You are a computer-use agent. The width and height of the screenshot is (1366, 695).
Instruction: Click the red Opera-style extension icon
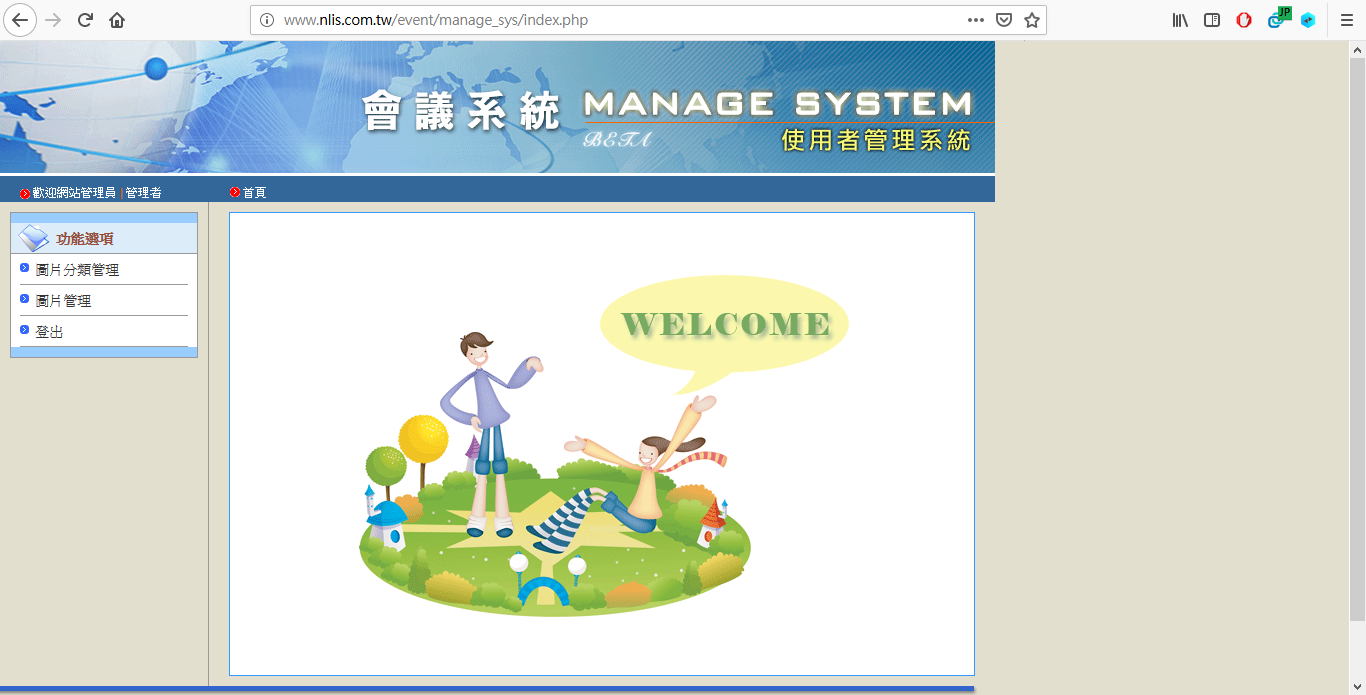(1244, 20)
